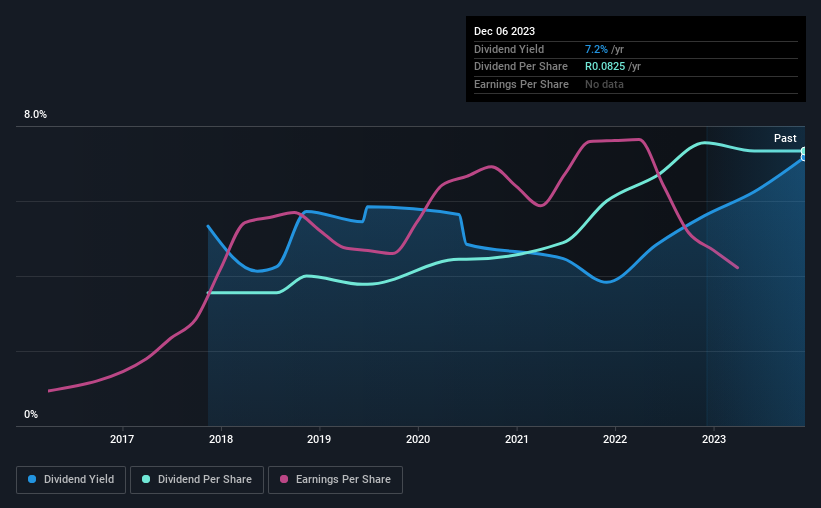Toggle the Dividend Yield legend button
Screen dimensions: 821x508
[x=71, y=480]
